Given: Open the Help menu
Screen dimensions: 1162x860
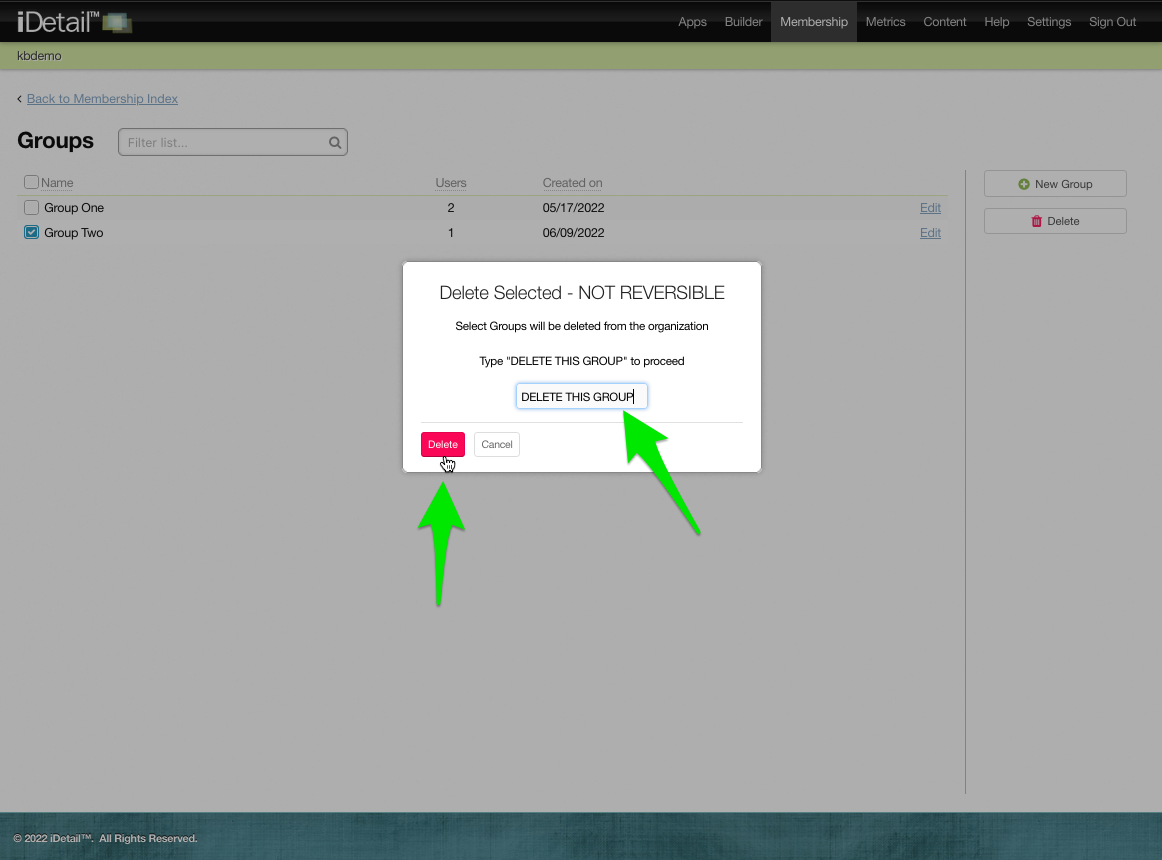Looking at the screenshot, I should (x=997, y=22).
